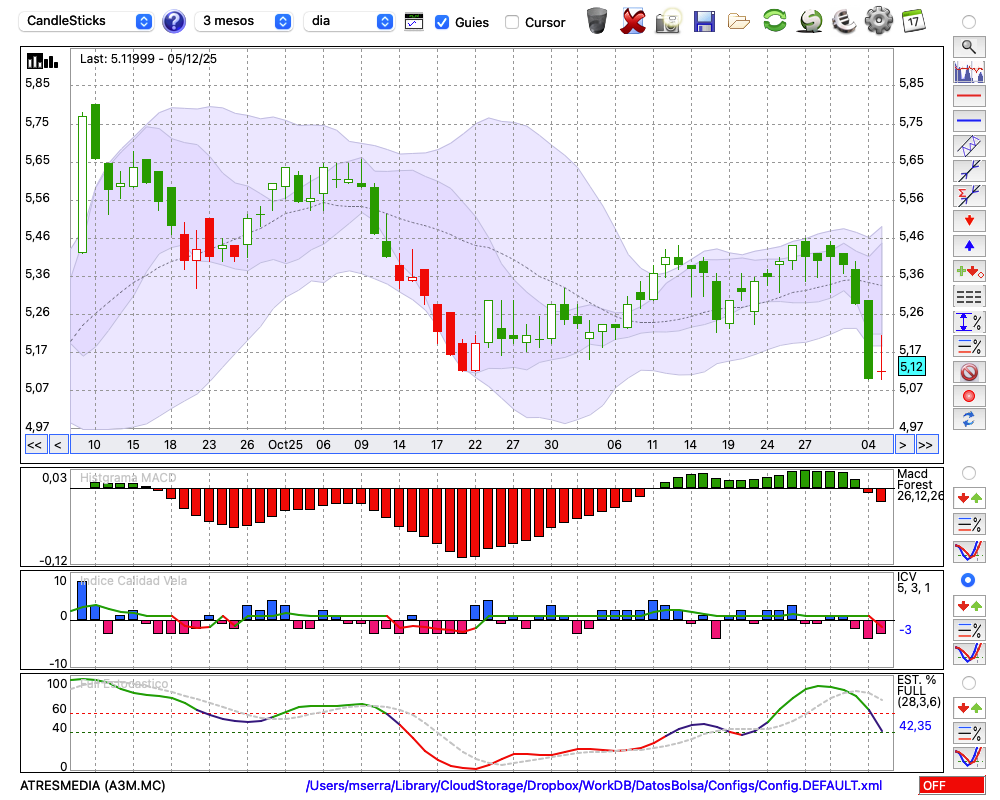Image resolution: width=1000 pixels, height=800 pixels.
Task: Select the blue horizontal line tool
Action: [969, 121]
